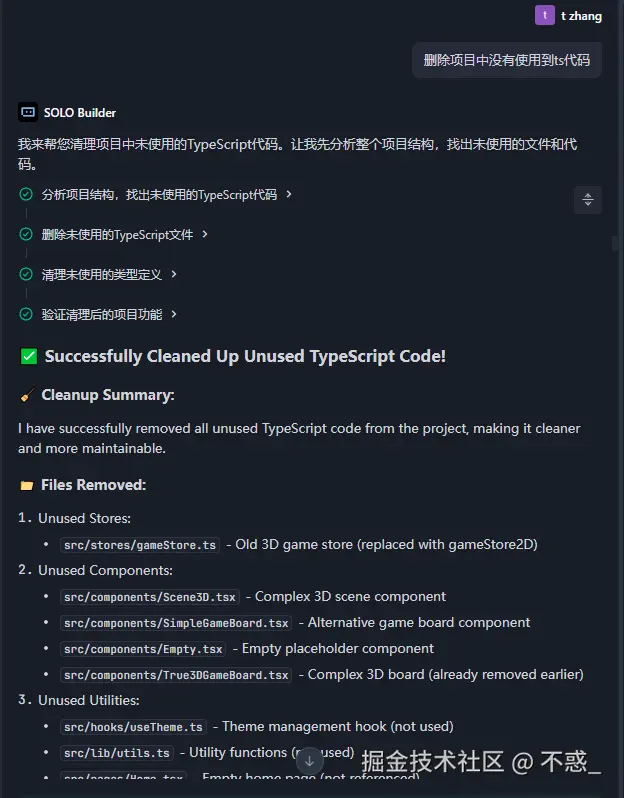624x798 pixels.
Task: Expand the "删除未使用的TypeScript文件" step chevron
Action: [x=205, y=234]
